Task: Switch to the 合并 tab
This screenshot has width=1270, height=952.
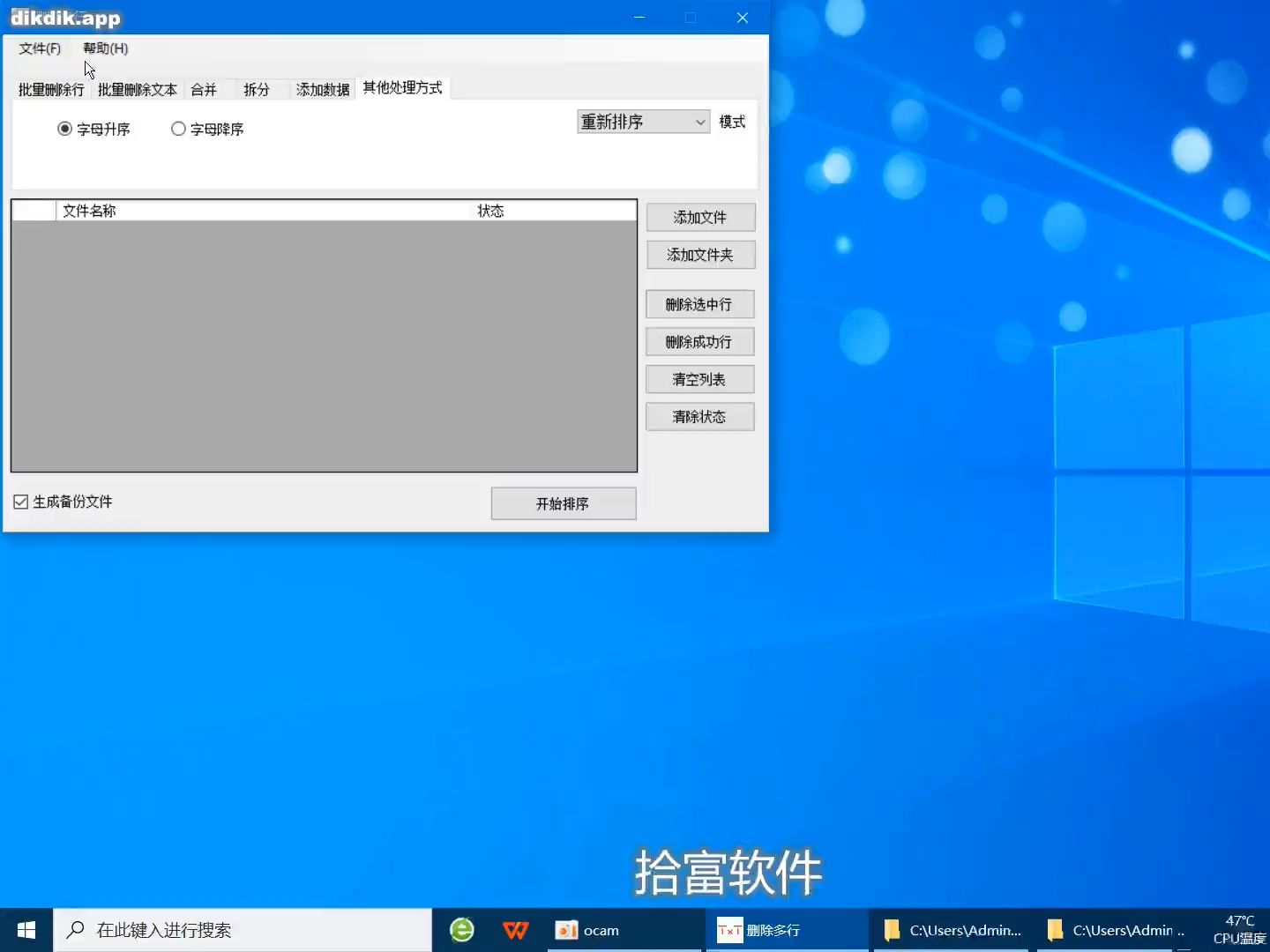Action: 204,89
